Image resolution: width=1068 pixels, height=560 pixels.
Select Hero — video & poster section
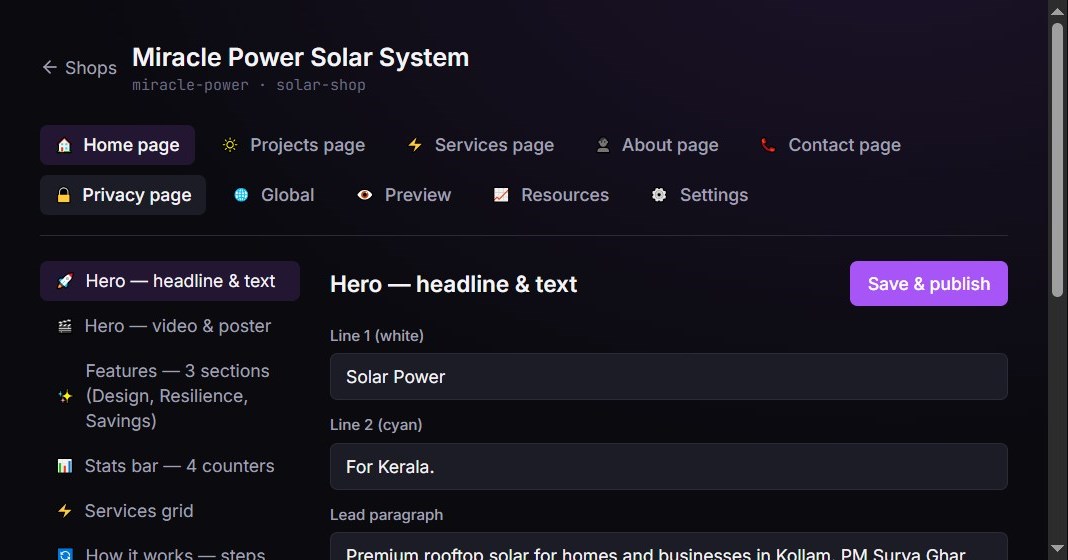click(170, 326)
